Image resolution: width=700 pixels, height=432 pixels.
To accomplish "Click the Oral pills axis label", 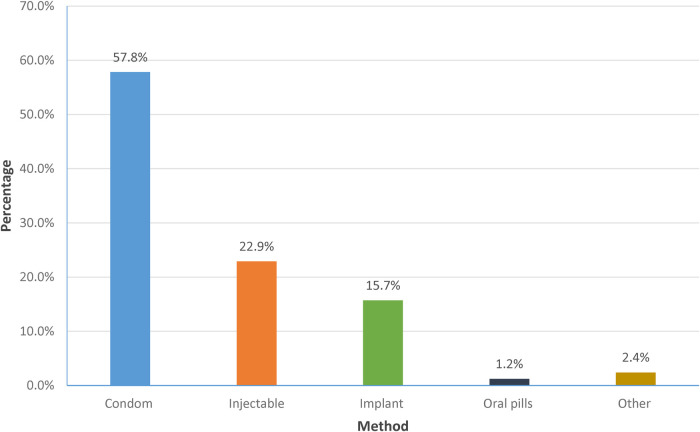I will [508, 403].
